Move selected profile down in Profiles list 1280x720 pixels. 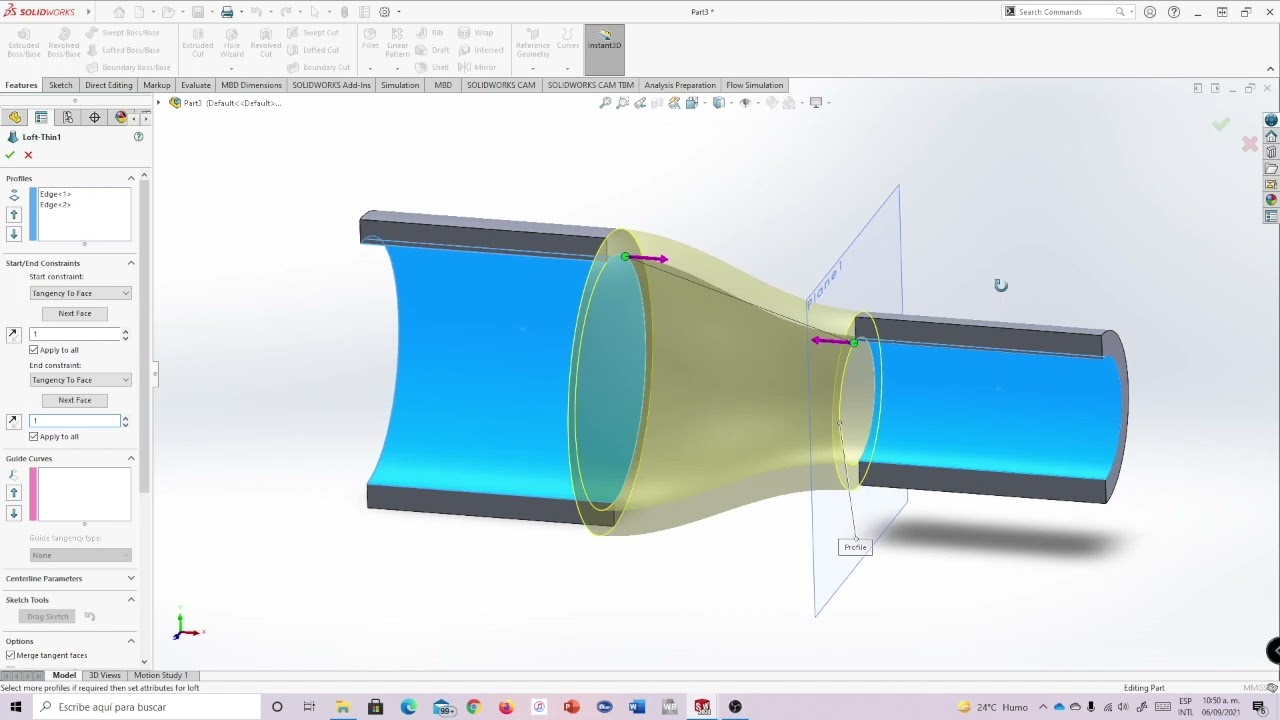click(x=14, y=234)
